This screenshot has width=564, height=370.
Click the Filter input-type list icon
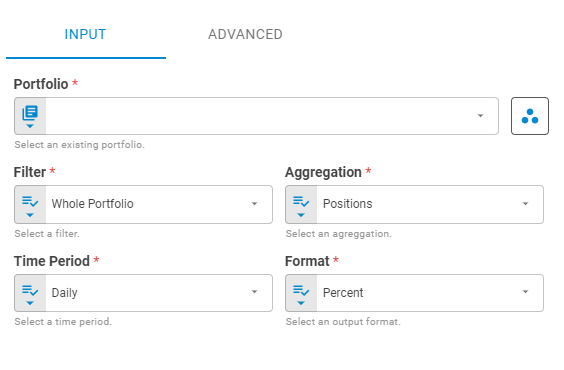tap(30, 205)
